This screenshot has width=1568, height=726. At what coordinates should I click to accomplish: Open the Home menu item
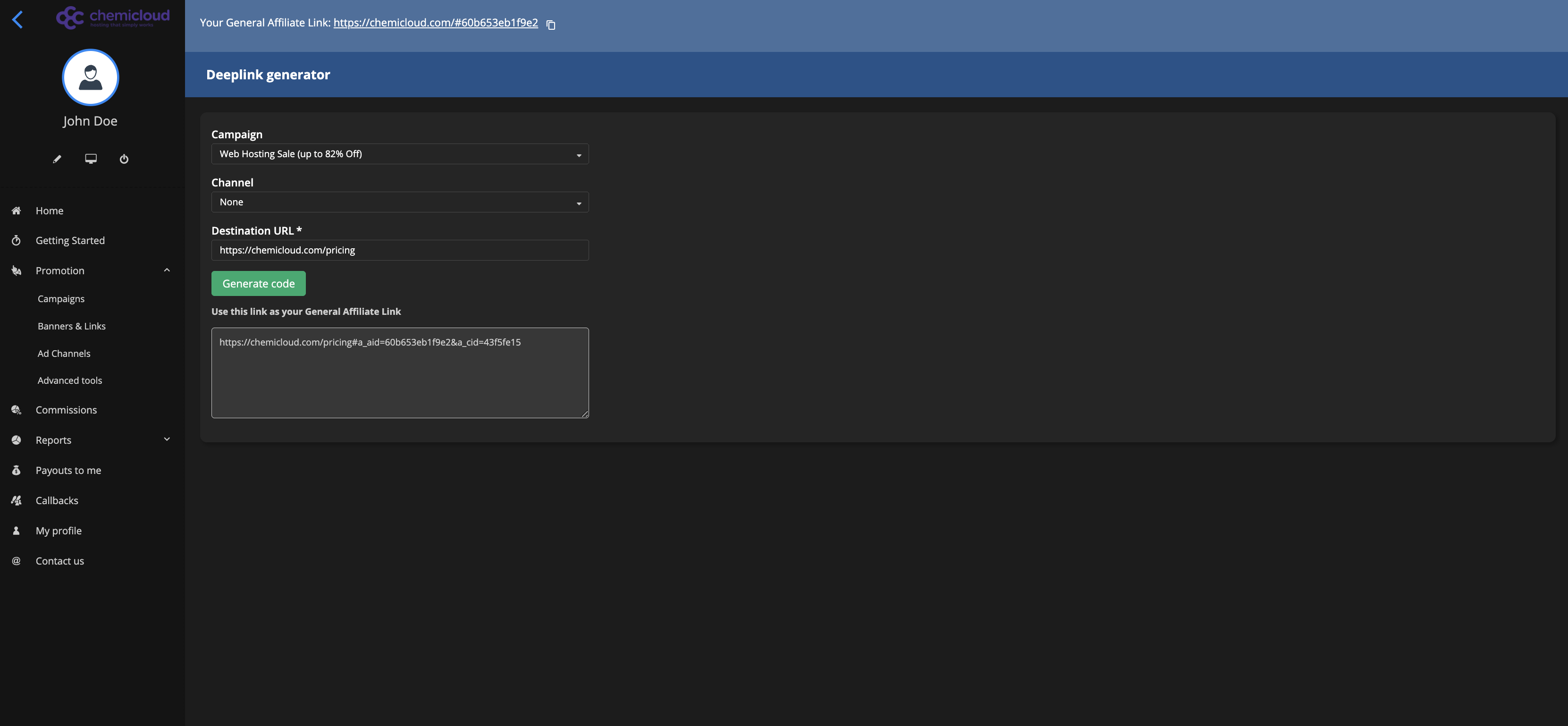tap(49, 211)
